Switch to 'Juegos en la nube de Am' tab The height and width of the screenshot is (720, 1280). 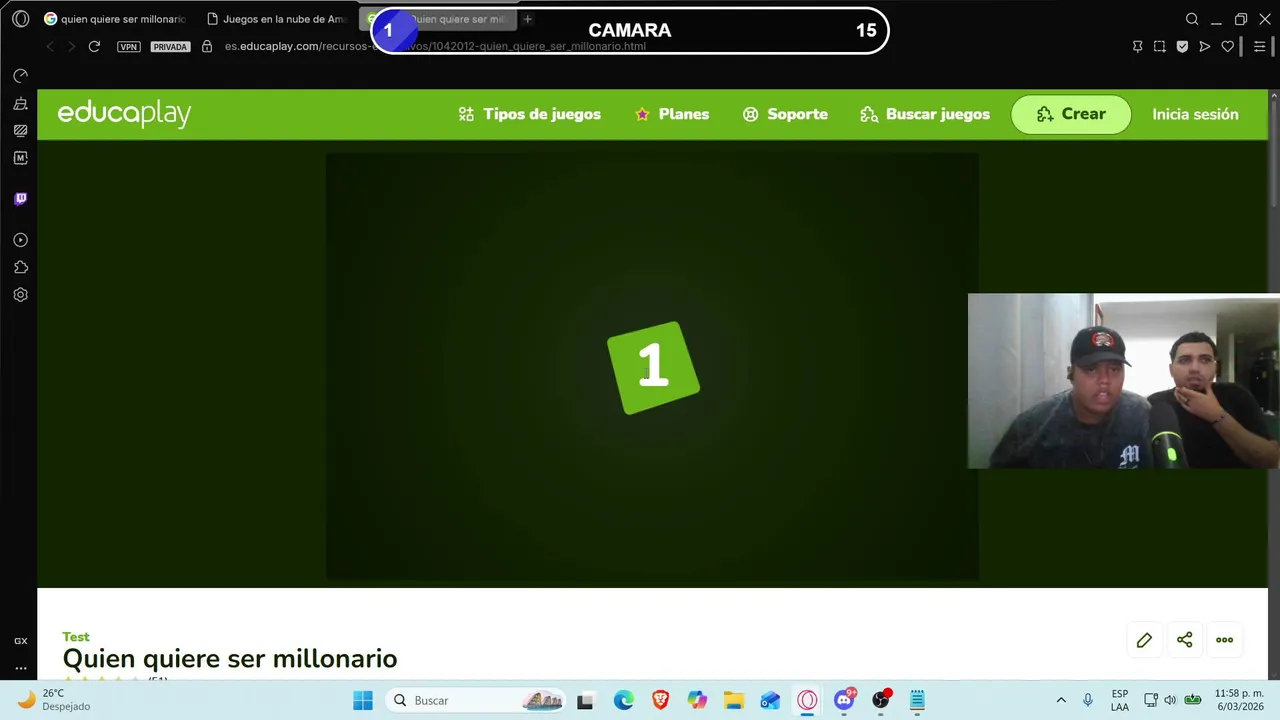pos(277,19)
